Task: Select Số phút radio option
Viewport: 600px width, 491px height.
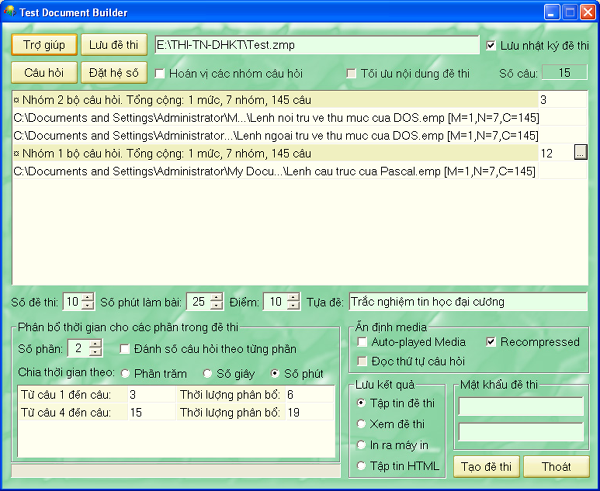Action: (275, 374)
